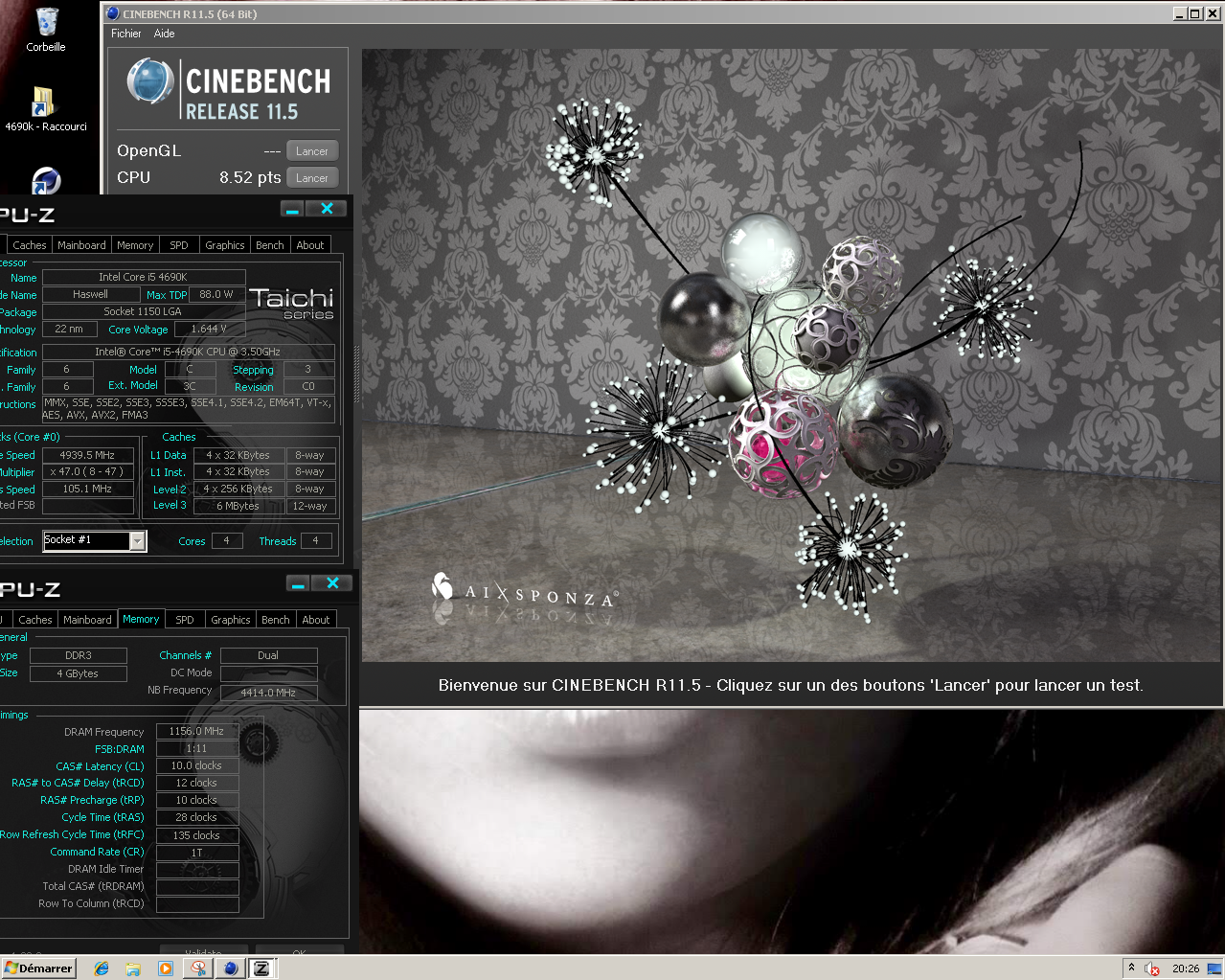The width and height of the screenshot is (1225, 980).
Task: Click Lancer button for OpenGL test
Action: coord(312,151)
